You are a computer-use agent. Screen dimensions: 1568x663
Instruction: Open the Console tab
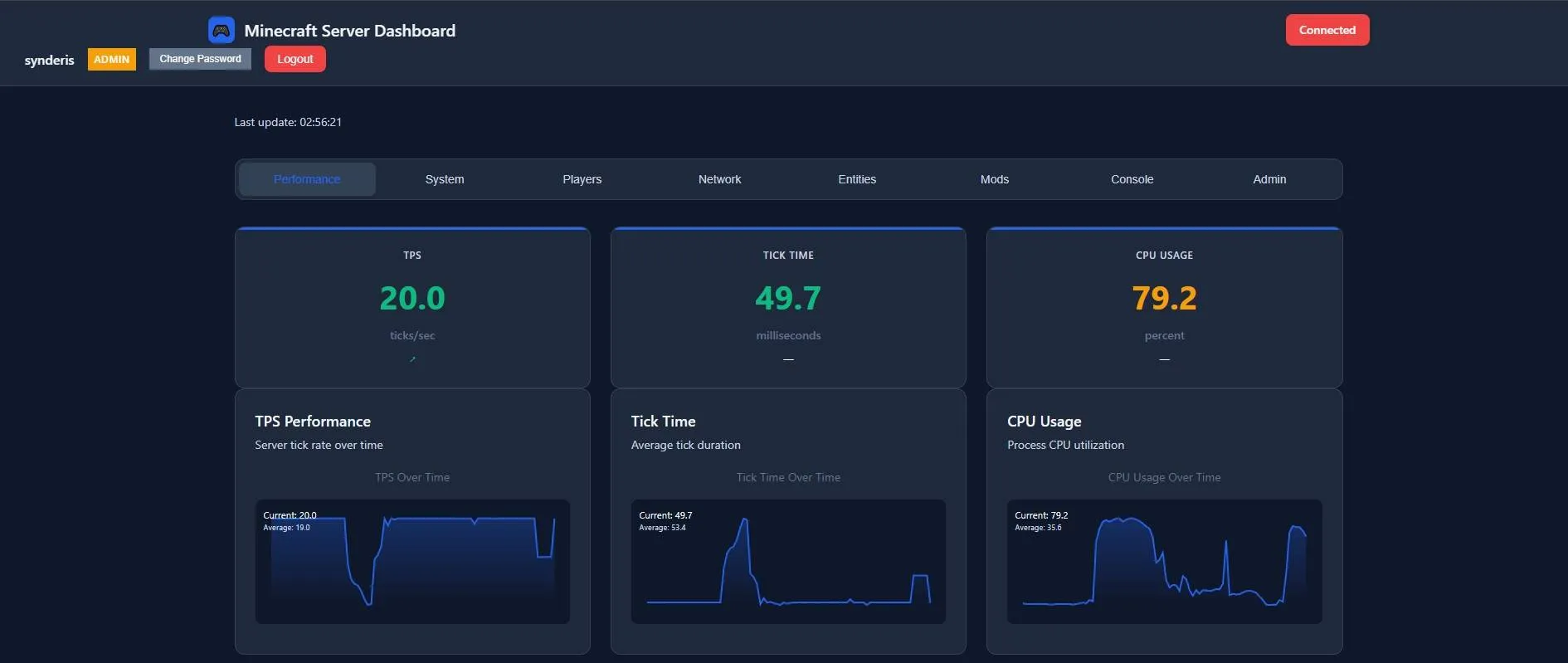pos(1132,179)
